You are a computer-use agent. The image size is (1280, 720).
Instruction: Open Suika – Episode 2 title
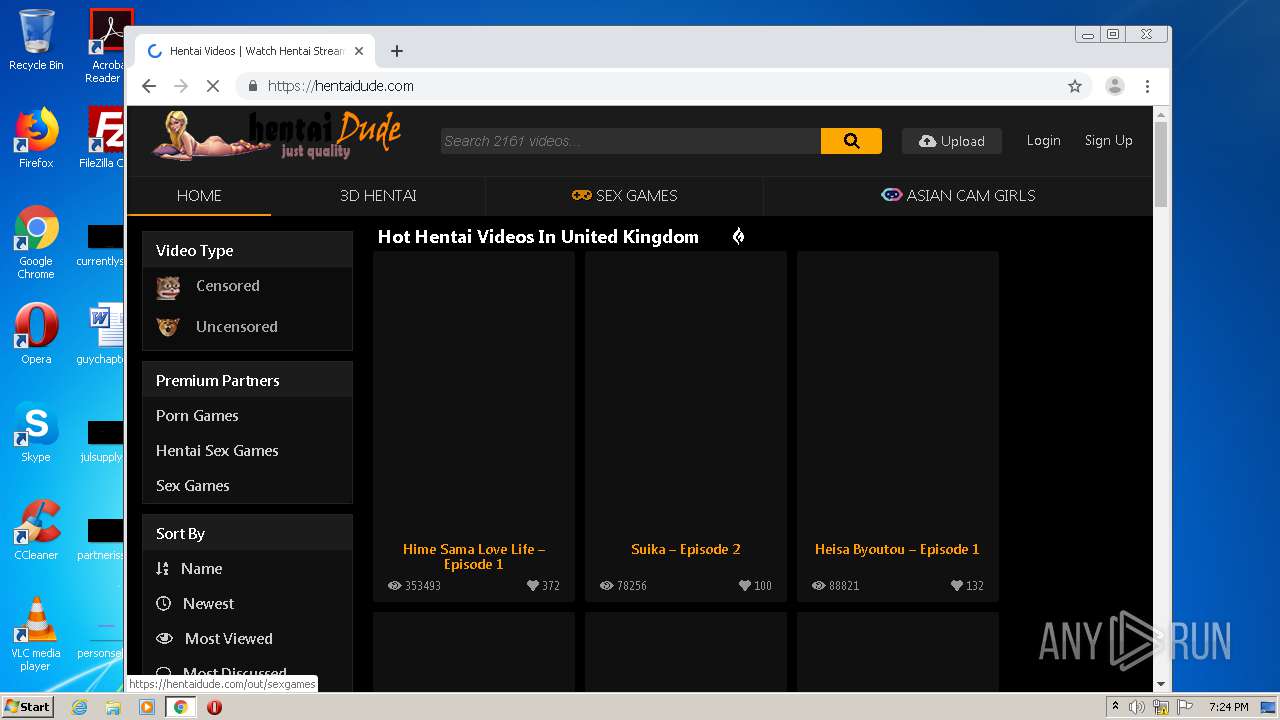pyautogui.click(x=686, y=549)
